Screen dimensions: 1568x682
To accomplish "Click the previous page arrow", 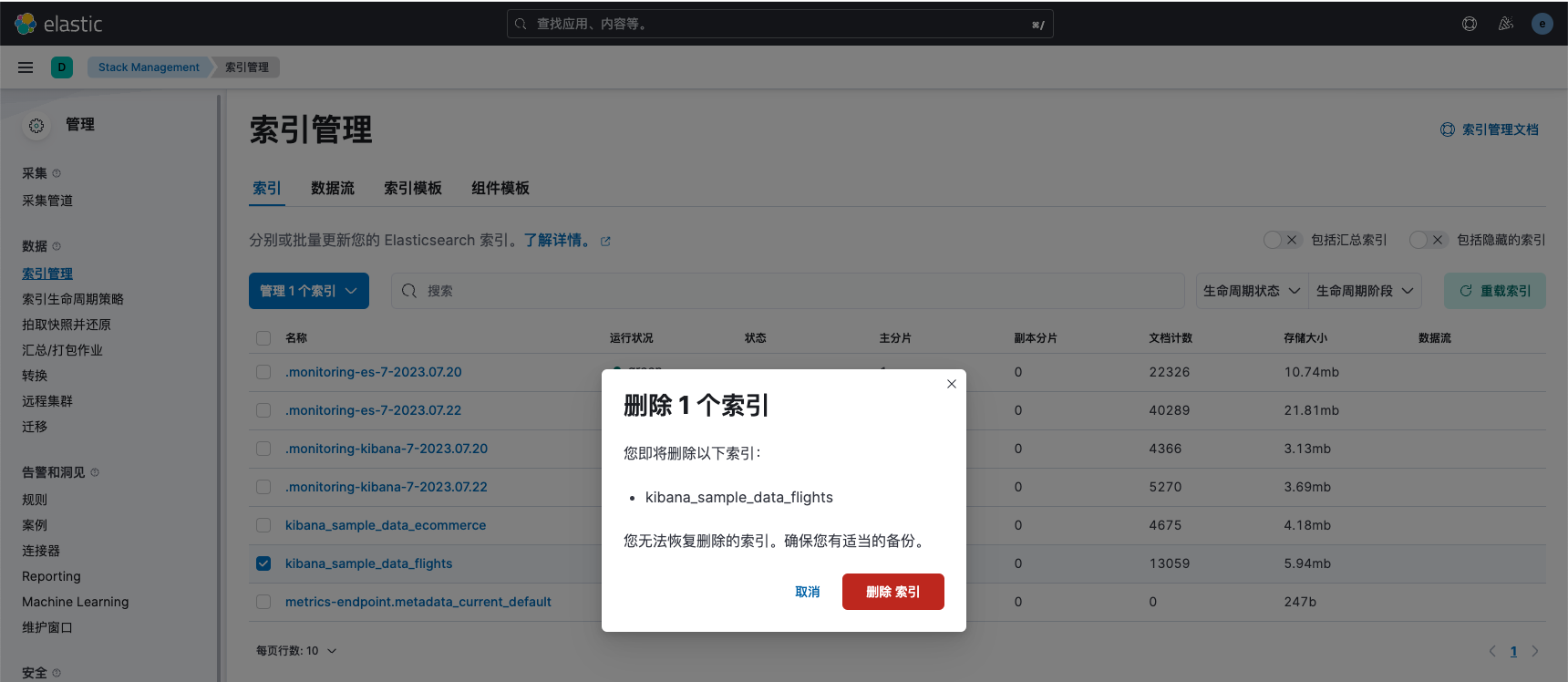I will (1492, 651).
